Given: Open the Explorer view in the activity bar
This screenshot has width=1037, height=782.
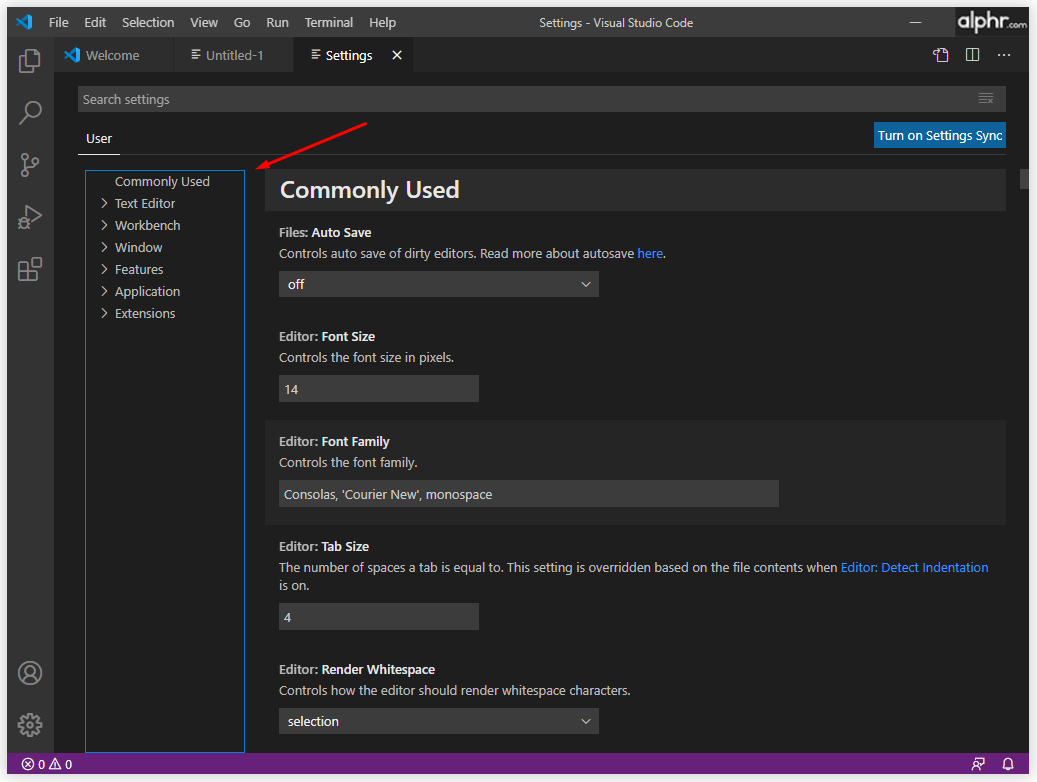Looking at the screenshot, I should [x=30, y=61].
